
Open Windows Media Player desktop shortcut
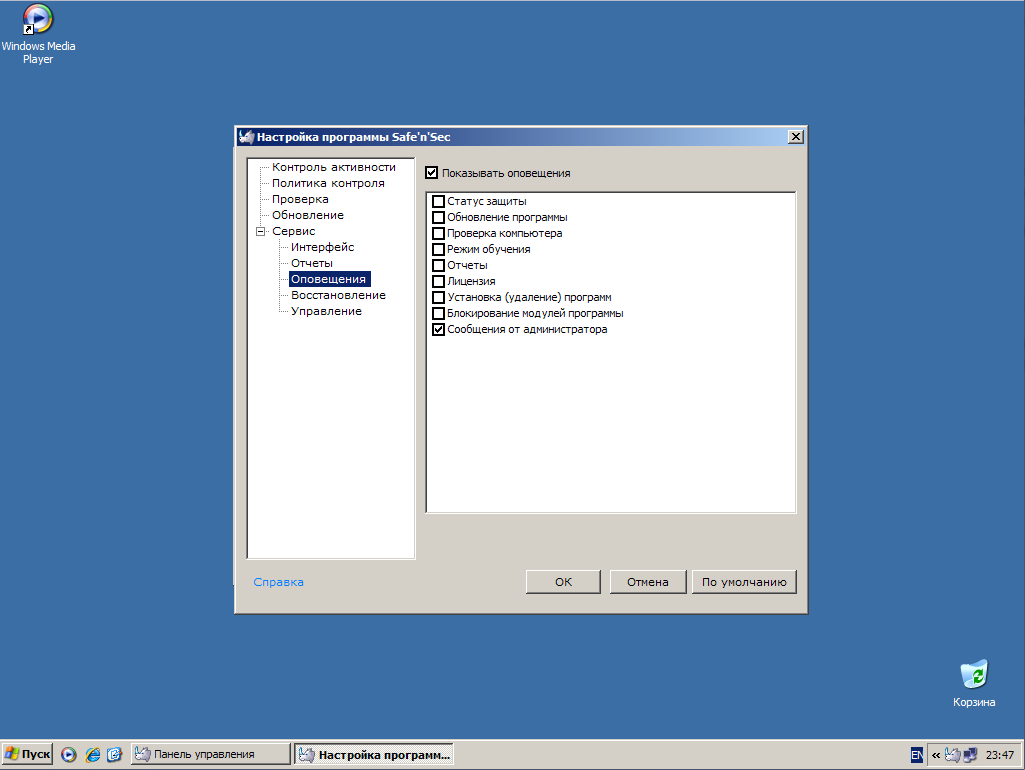38,34
